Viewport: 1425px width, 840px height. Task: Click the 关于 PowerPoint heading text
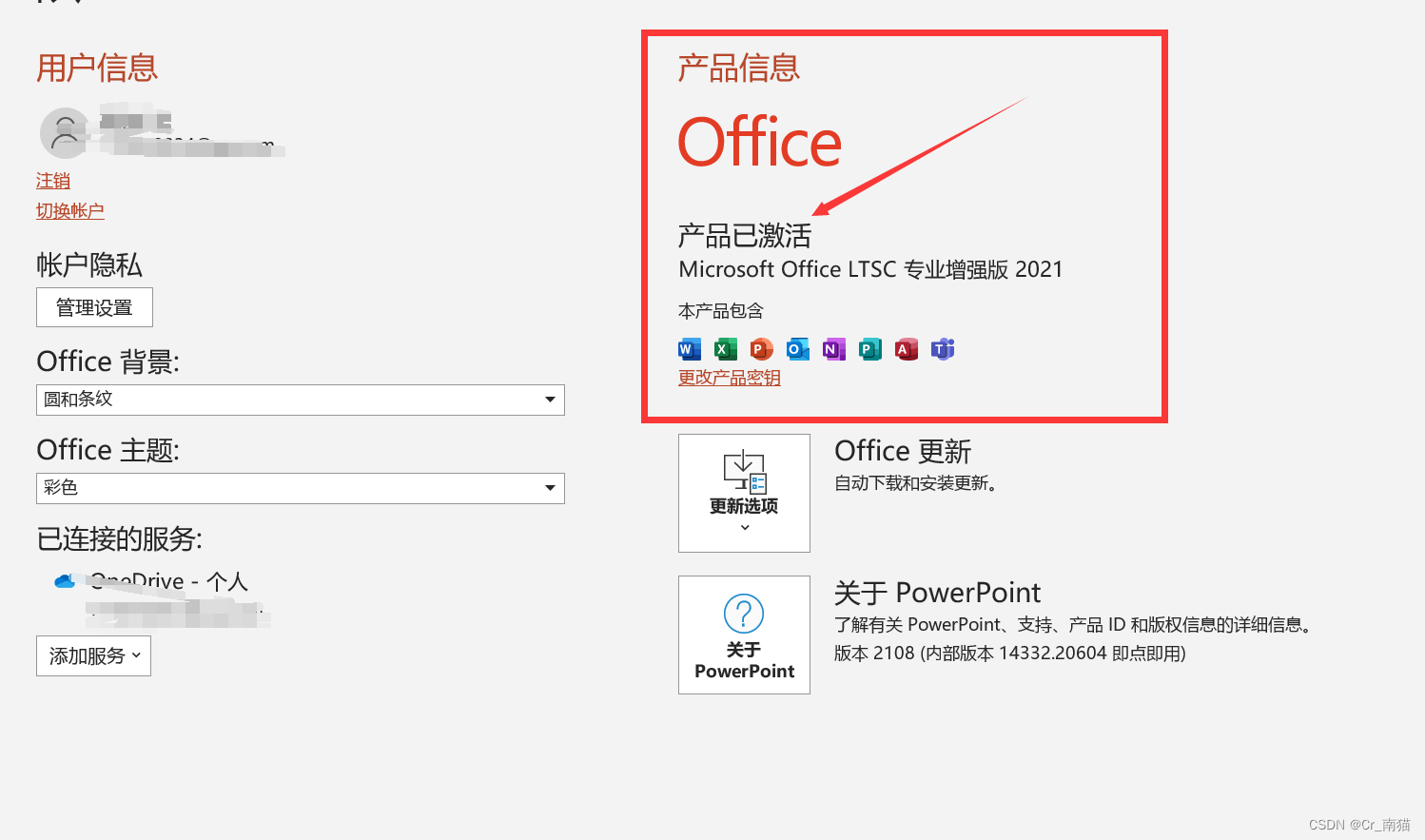(937, 593)
